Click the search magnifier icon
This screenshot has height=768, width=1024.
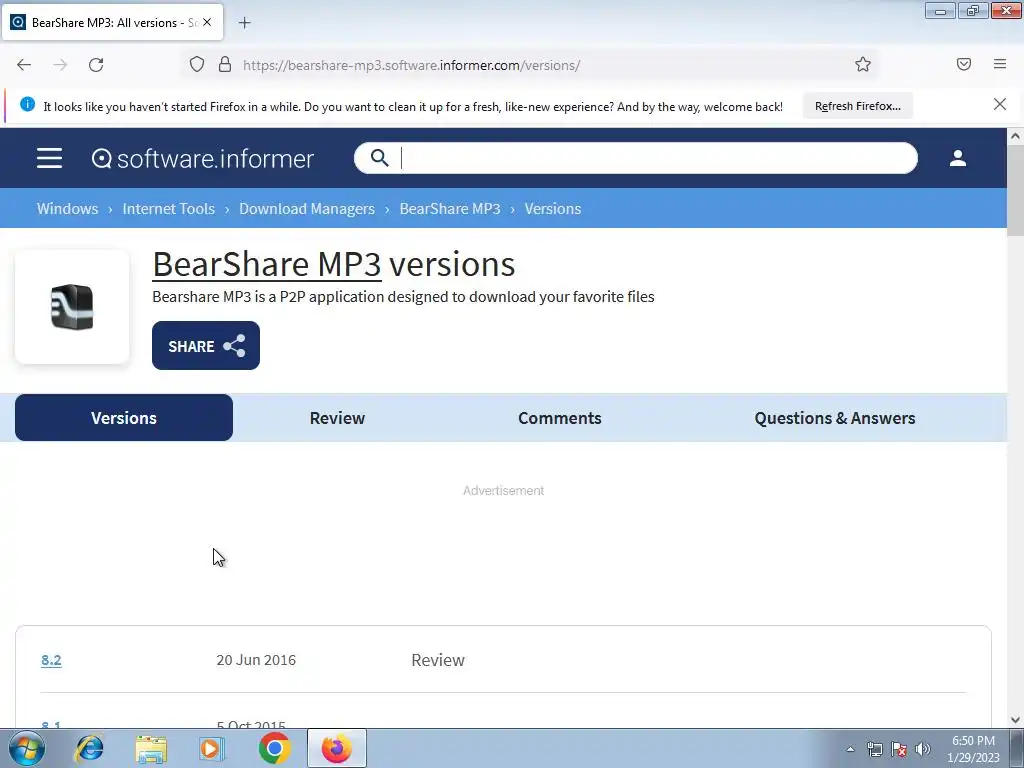(x=379, y=158)
